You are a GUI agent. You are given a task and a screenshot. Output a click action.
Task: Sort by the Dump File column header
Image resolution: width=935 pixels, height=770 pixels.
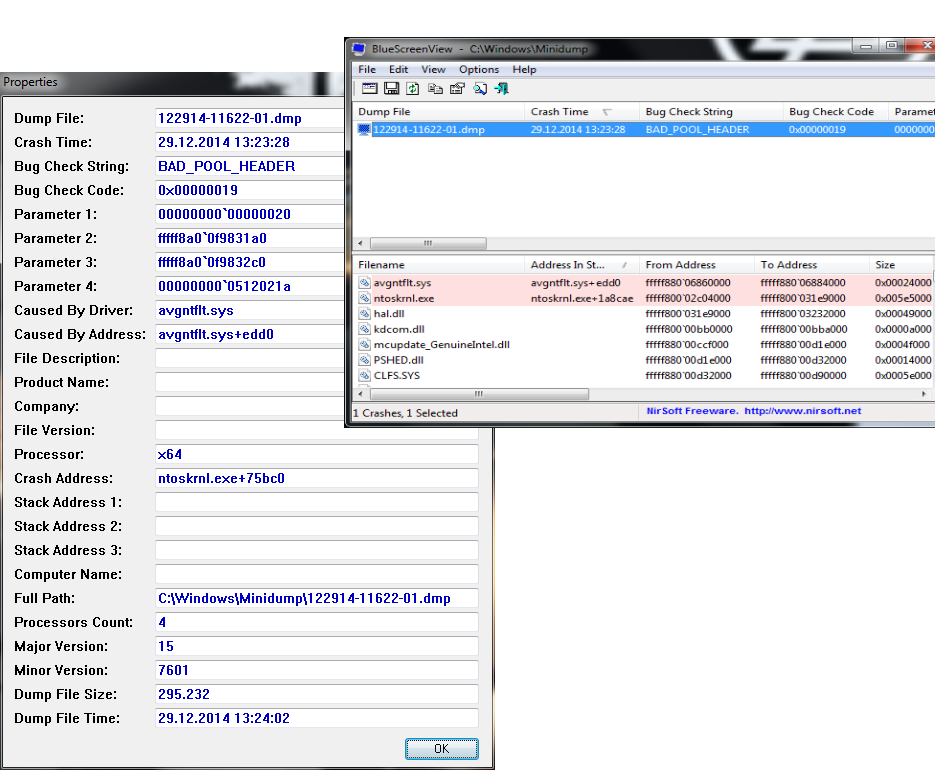click(439, 112)
